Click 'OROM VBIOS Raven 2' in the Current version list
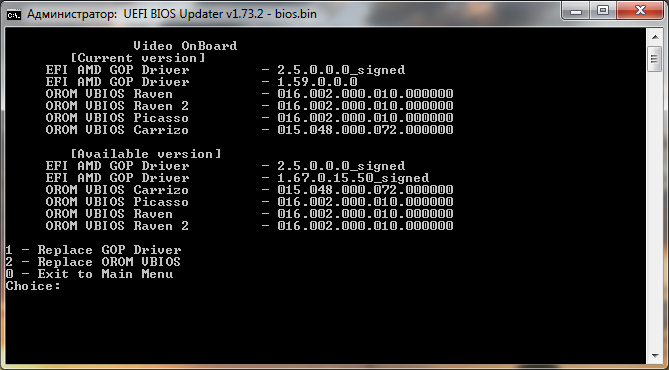Image resolution: width=669 pixels, height=370 pixels. [x=117, y=106]
